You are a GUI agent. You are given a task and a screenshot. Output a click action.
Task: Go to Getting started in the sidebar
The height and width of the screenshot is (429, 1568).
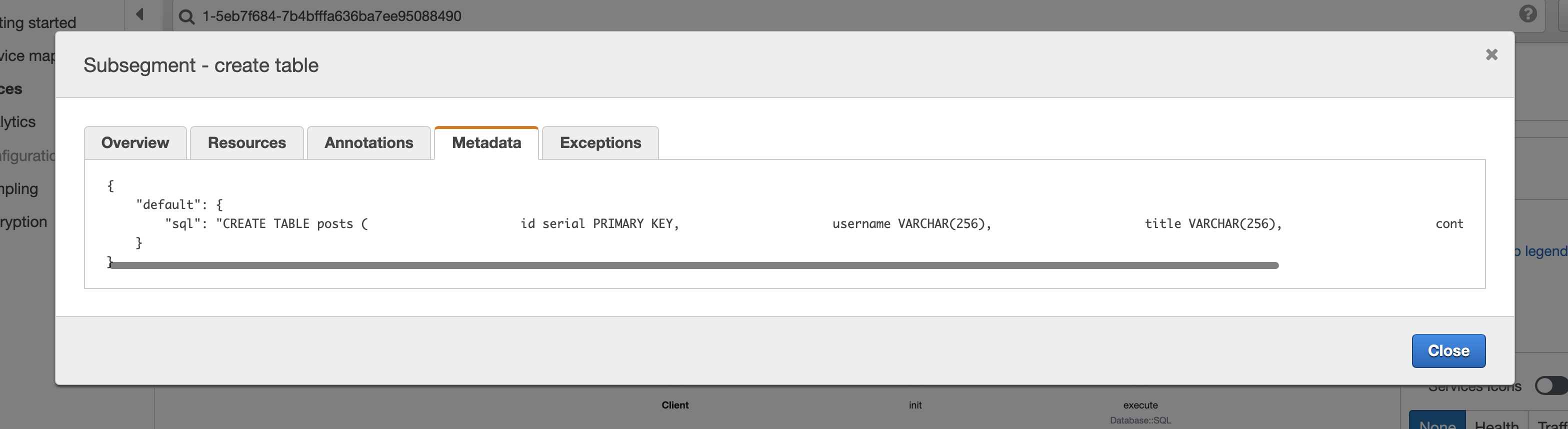tap(37, 23)
